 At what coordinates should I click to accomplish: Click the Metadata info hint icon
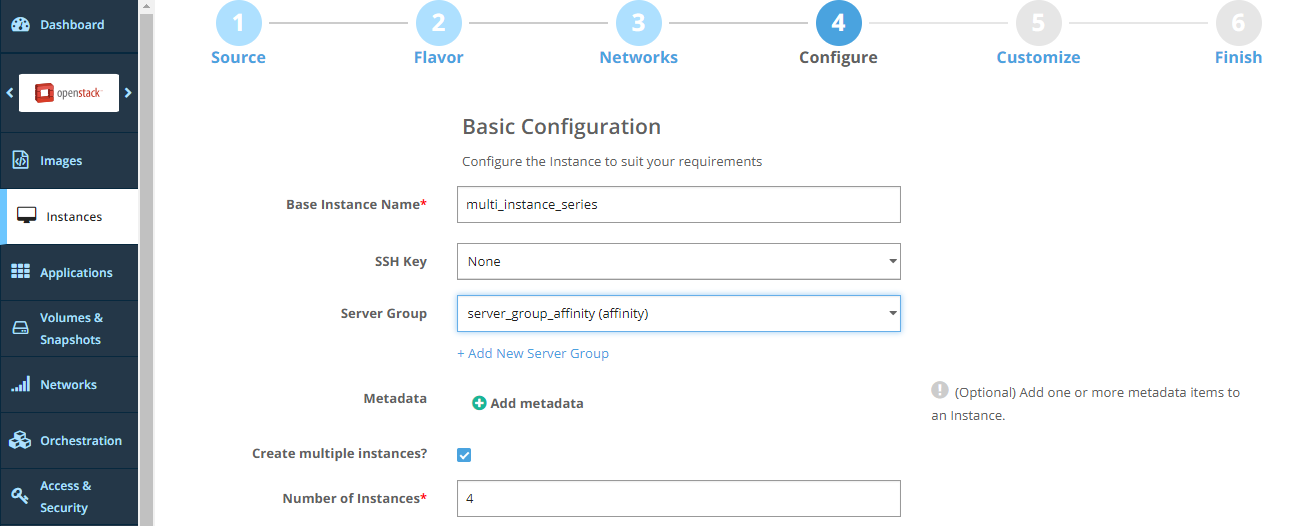coord(940,390)
